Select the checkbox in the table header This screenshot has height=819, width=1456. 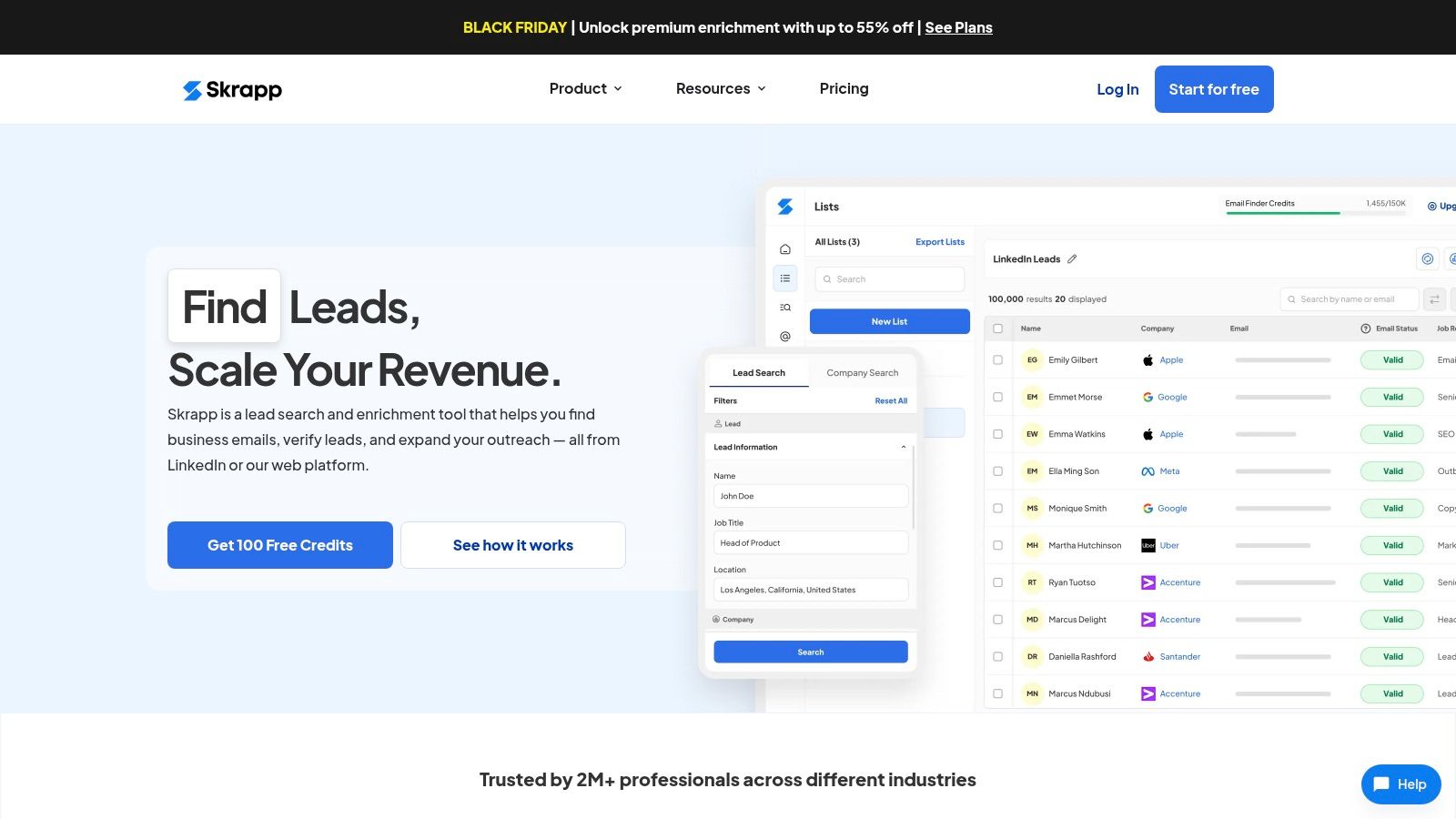pos(997,328)
